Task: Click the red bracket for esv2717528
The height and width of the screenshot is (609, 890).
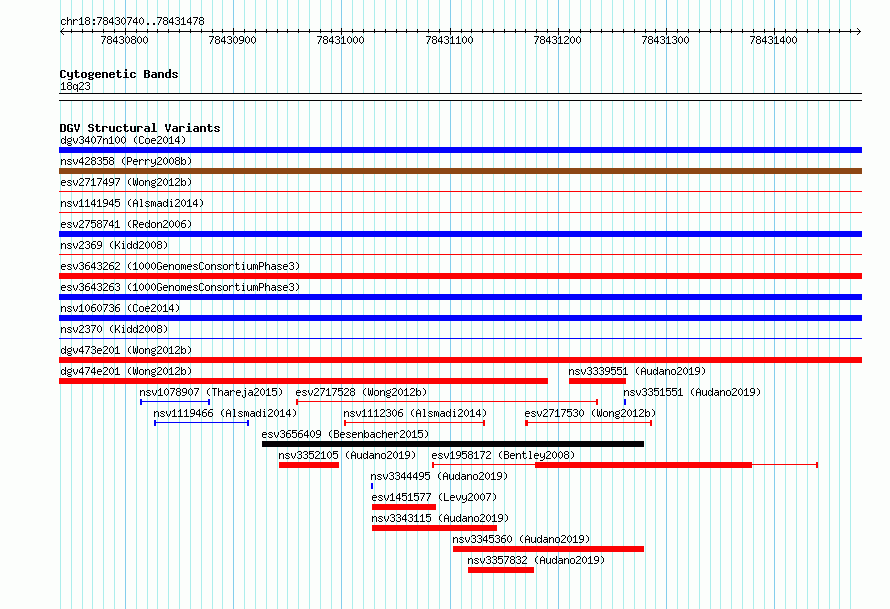Action: (447, 402)
